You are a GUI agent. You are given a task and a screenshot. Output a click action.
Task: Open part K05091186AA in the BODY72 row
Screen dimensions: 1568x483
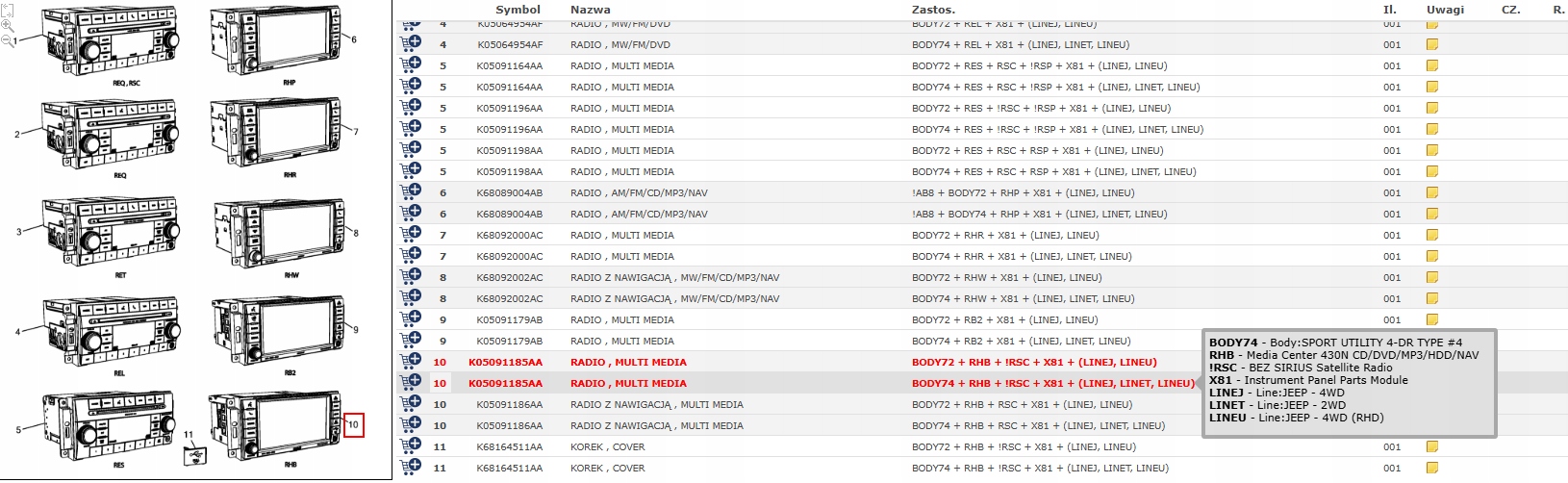pyautogui.click(x=509, y=404)
